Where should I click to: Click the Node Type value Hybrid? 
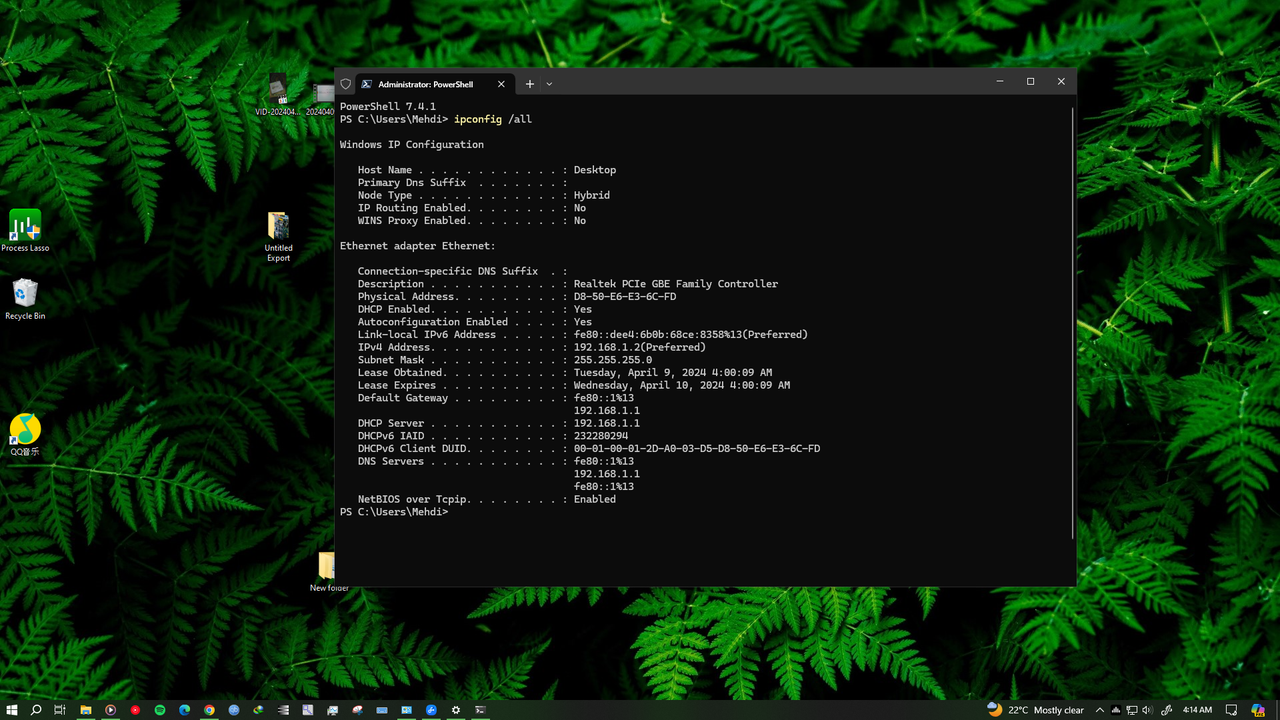592,195
